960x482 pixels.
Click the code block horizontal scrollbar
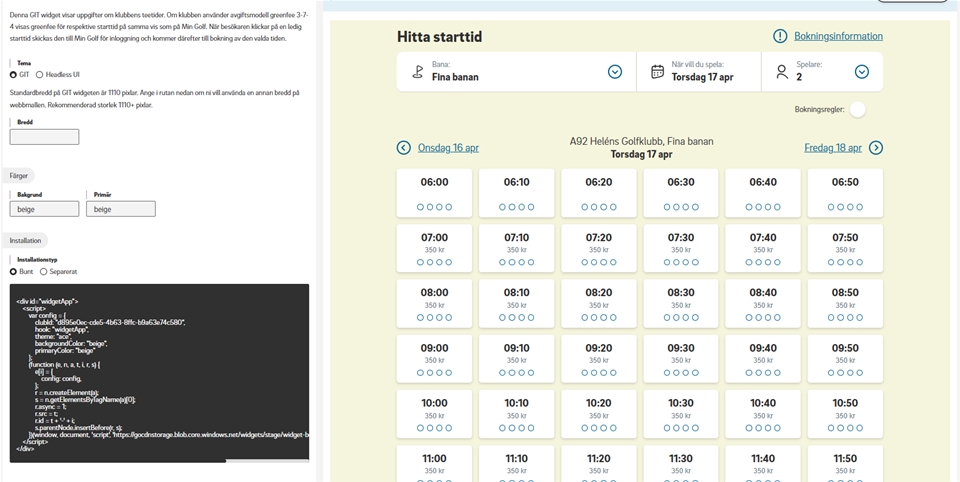(118, 461)
